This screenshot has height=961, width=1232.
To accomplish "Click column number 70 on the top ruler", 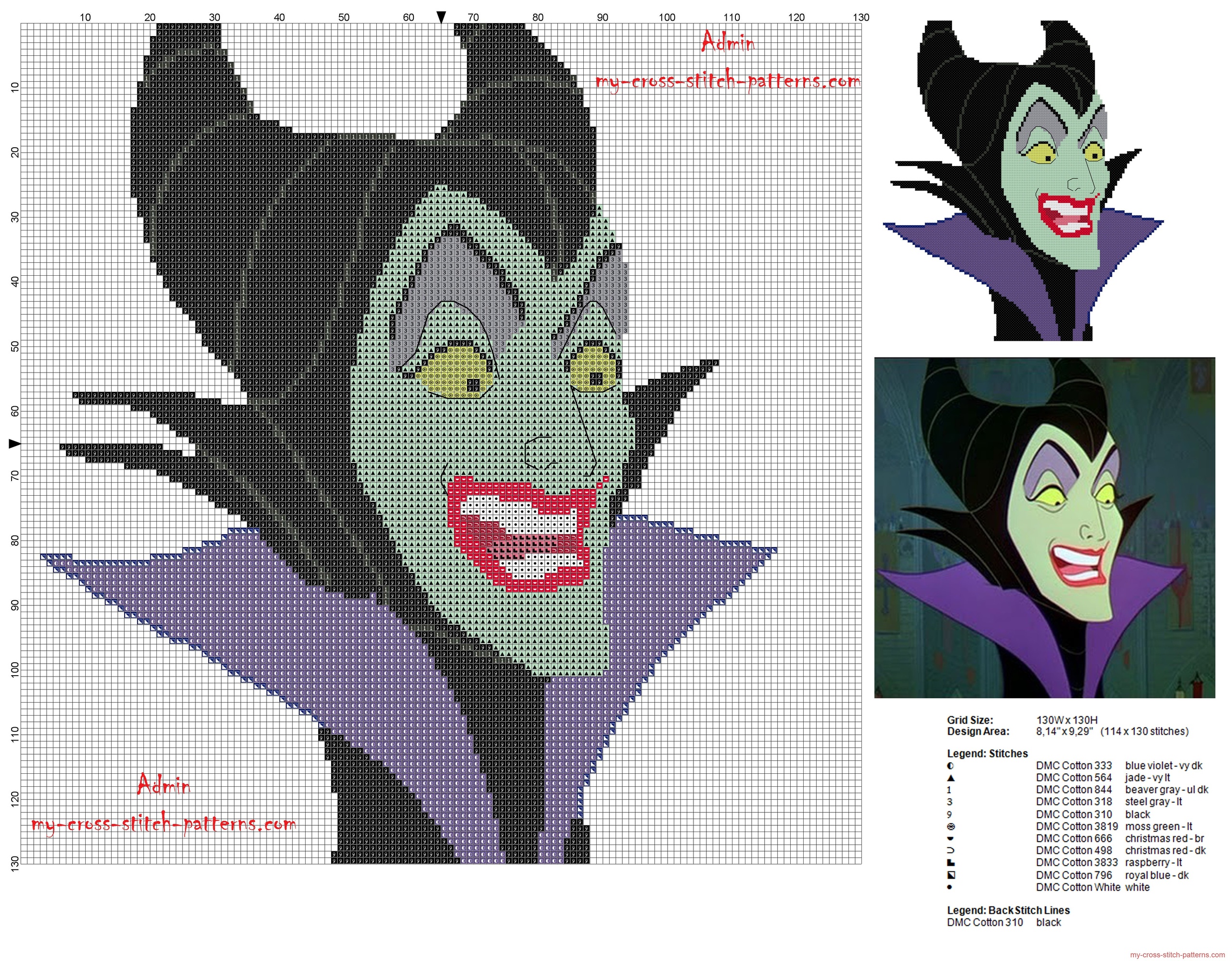I will (x=473, y=17).
